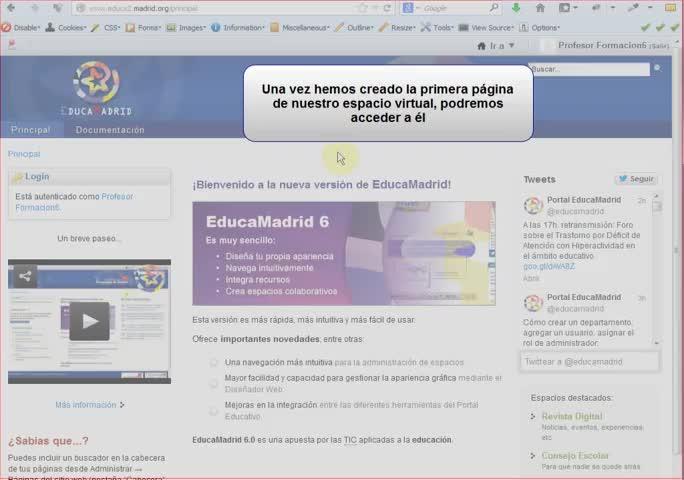Expand the 'Ir a' navigation dropdown
The width and height of the screenshot is (684, 480).
496,45
